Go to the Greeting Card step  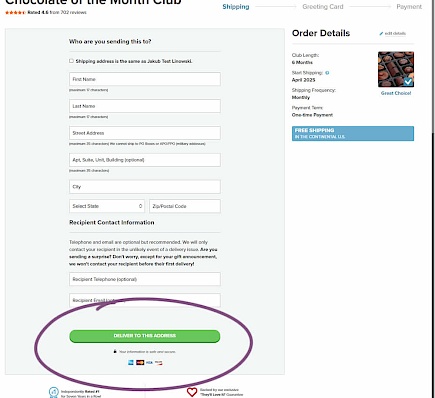tap(323, 7)
